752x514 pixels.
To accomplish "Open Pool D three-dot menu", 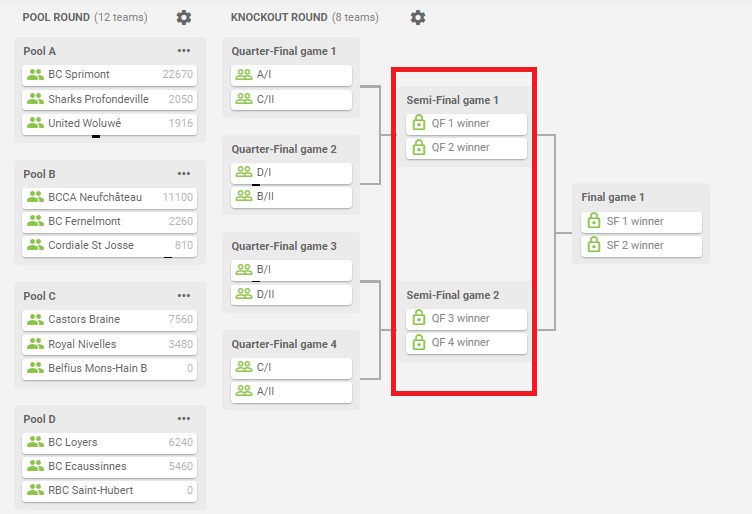I will point(184,419).
